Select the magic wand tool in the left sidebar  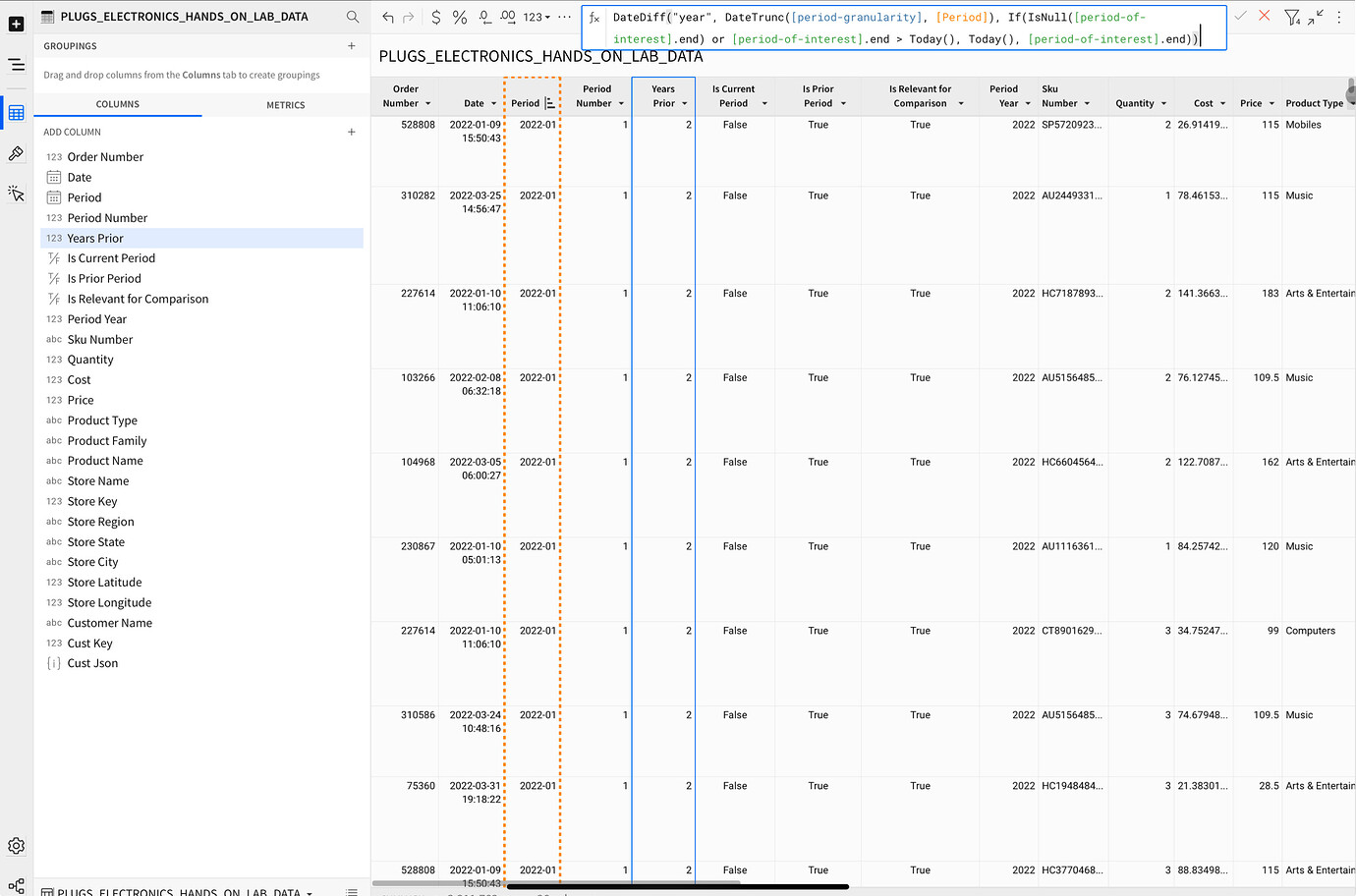[16, 194]
